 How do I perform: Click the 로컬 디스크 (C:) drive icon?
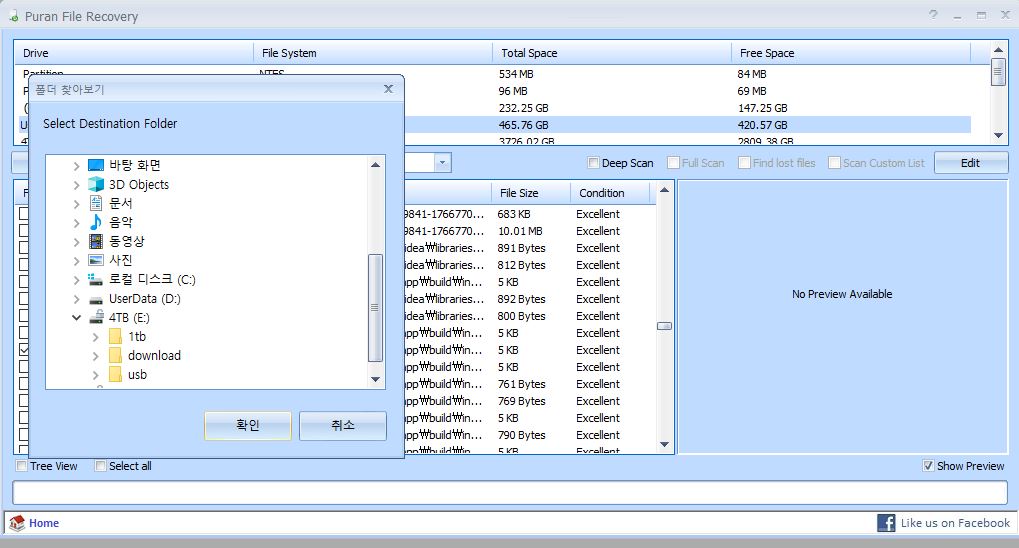pos(96,280)
